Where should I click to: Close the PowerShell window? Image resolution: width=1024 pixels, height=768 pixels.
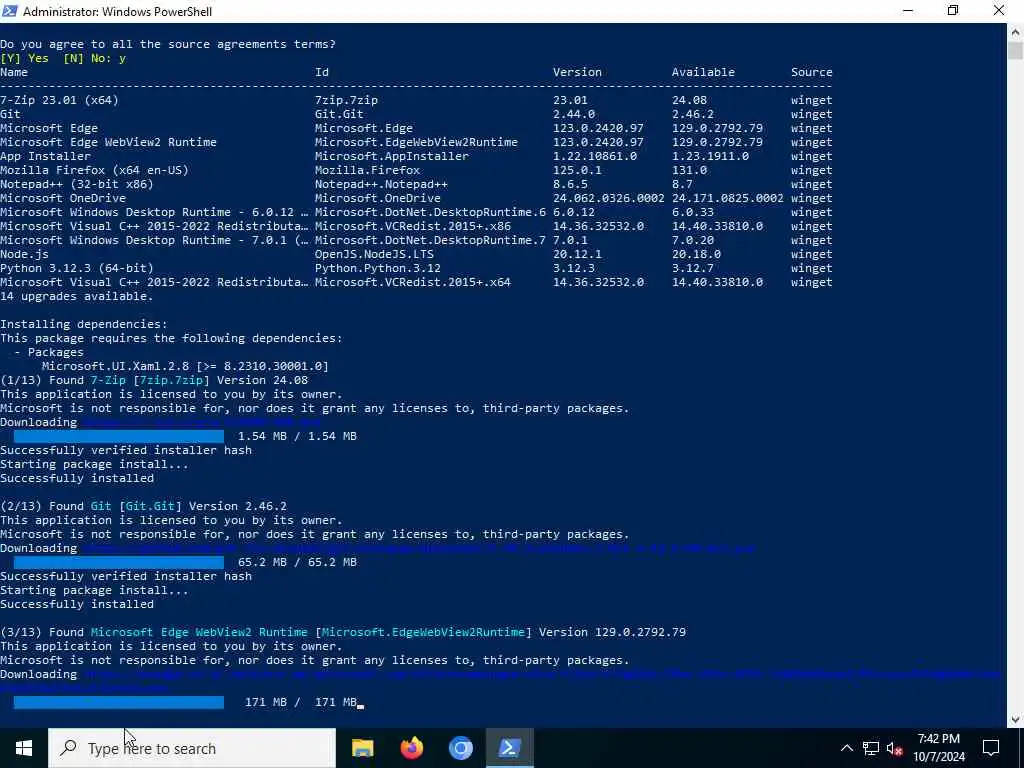[999, 10]
